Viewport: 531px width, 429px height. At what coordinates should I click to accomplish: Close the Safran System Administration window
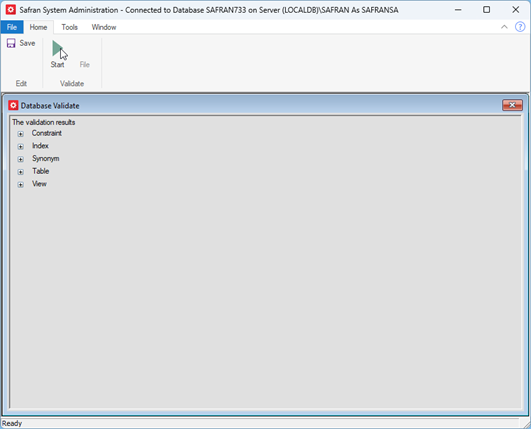click(x=515, y=10)
